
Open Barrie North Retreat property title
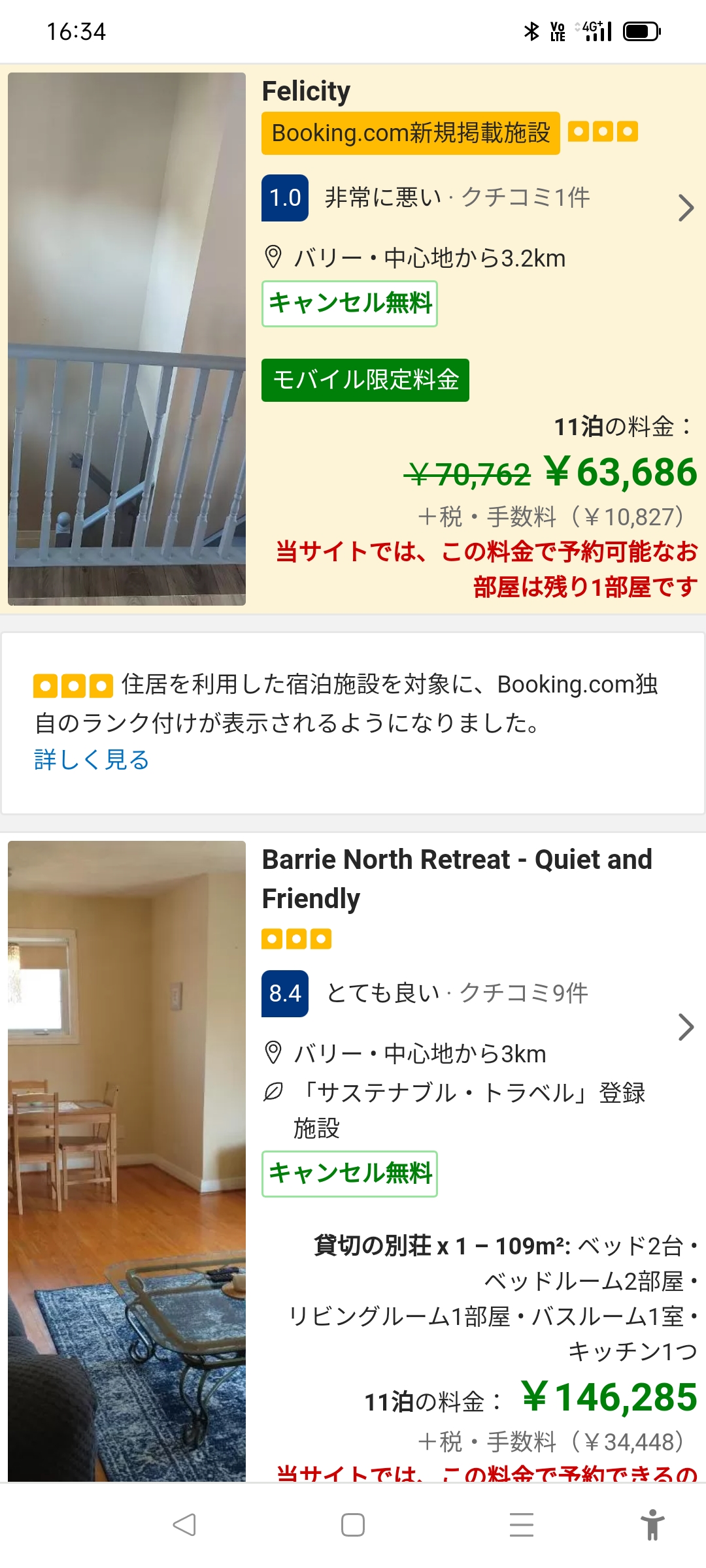[x=456, y=878]
